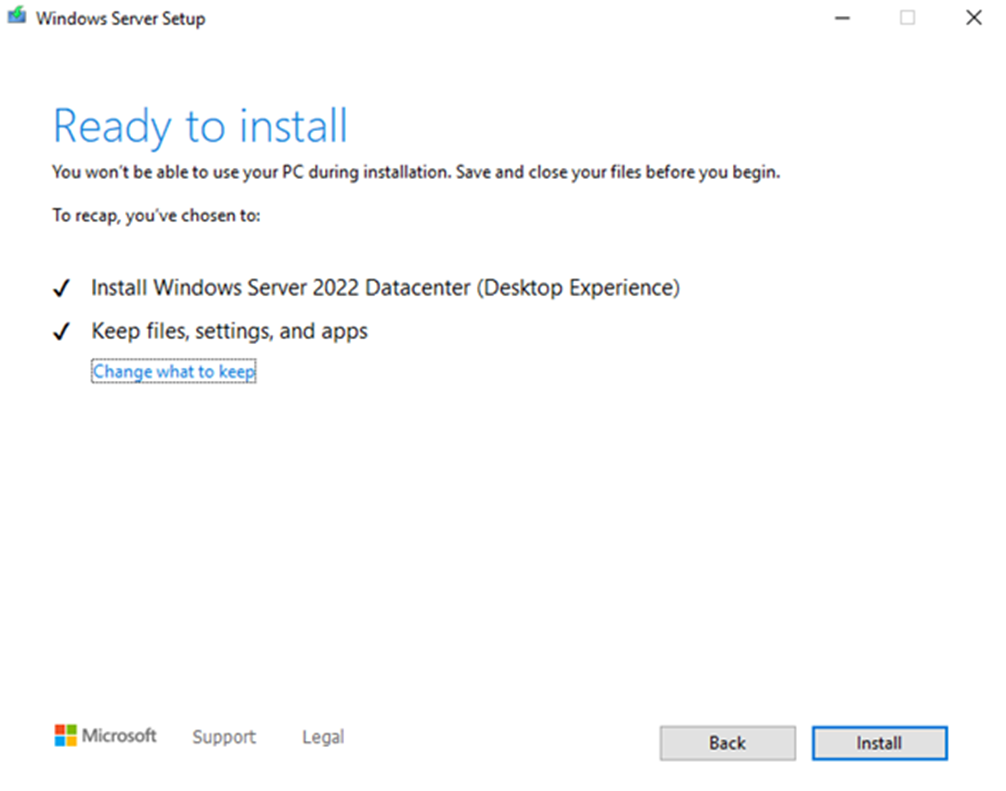This screenshot has height=791, width=1006.
Task: Minimize the Windows Server Setup window
Action: click(x=841, y=18)
